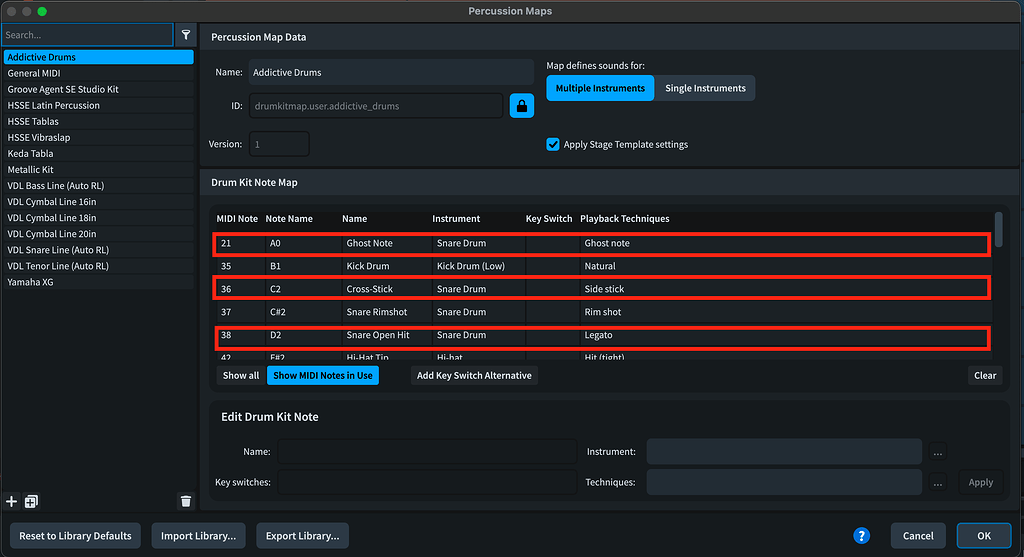This screenshot has height=557, width=1024.
Task: Select the Yamaha XG percussion map
Action: tap(30, 282)
